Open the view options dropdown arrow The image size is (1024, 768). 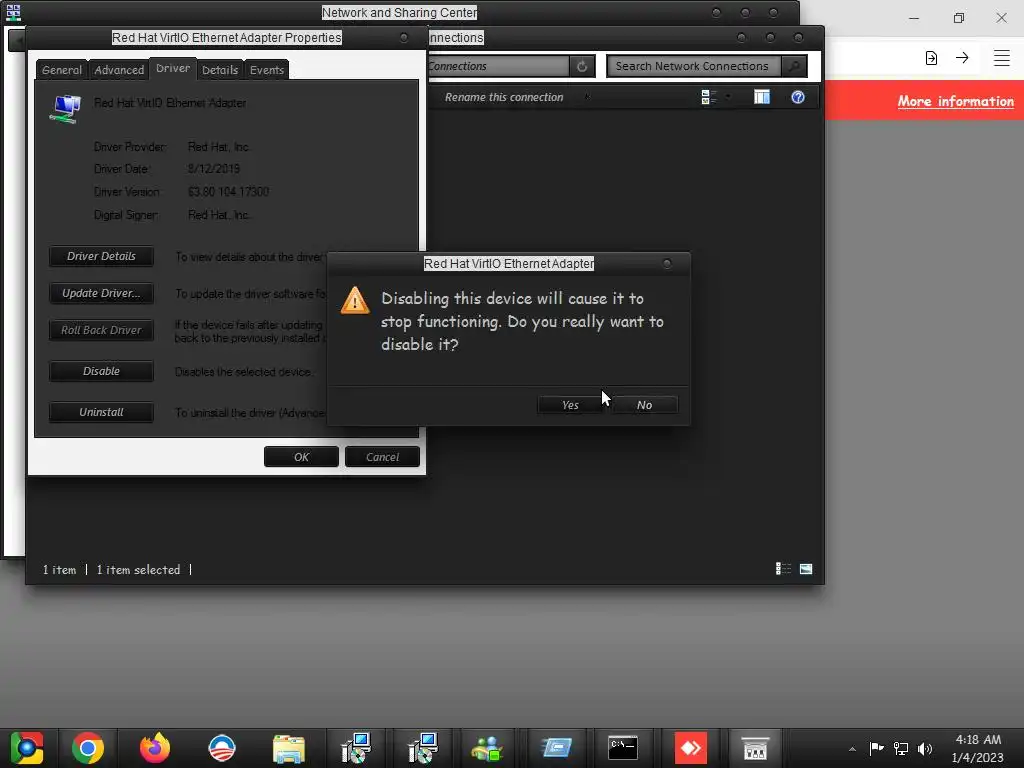[728, 97]
